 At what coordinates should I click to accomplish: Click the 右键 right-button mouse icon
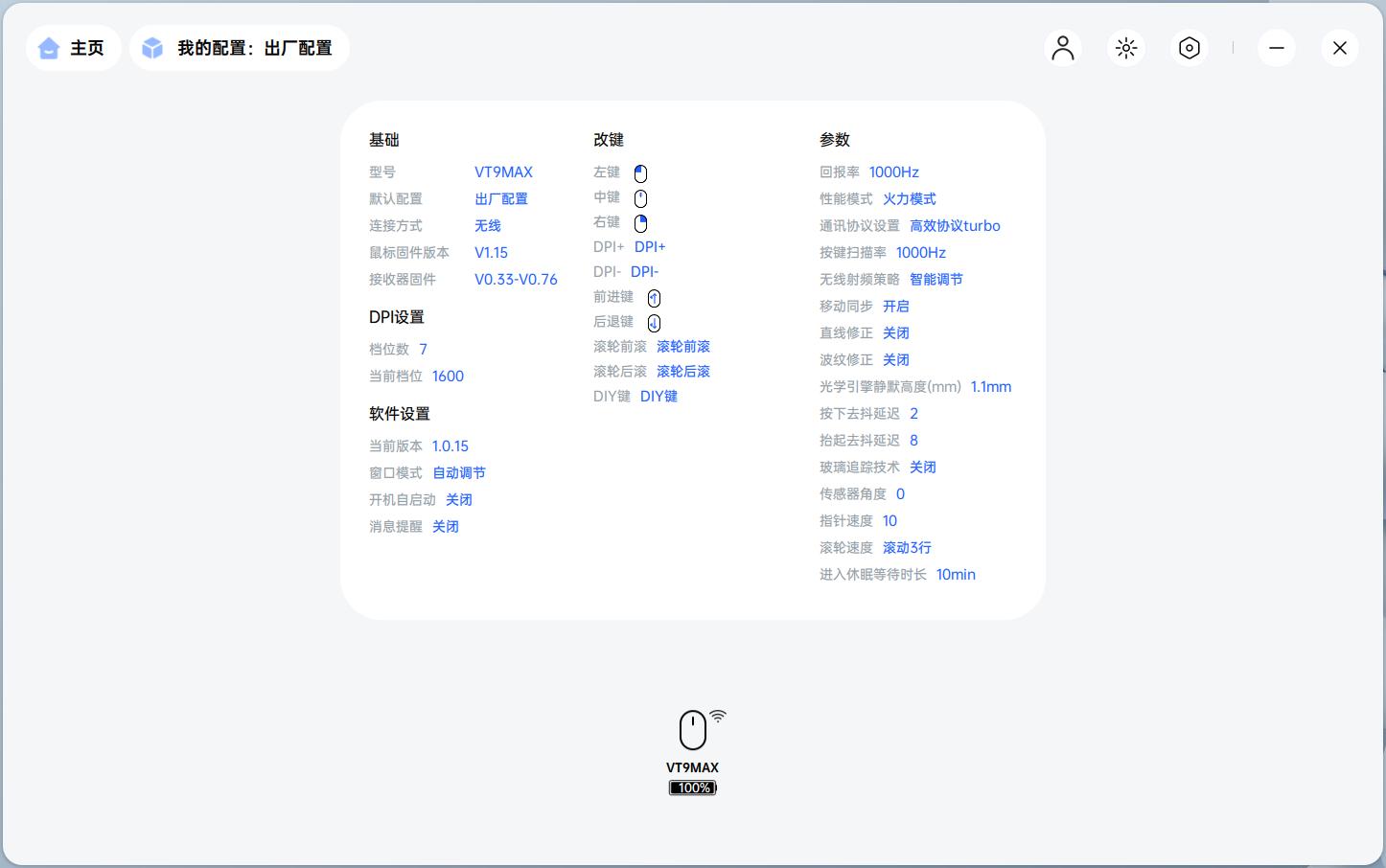pyautogui.click(x=641, y=223)
